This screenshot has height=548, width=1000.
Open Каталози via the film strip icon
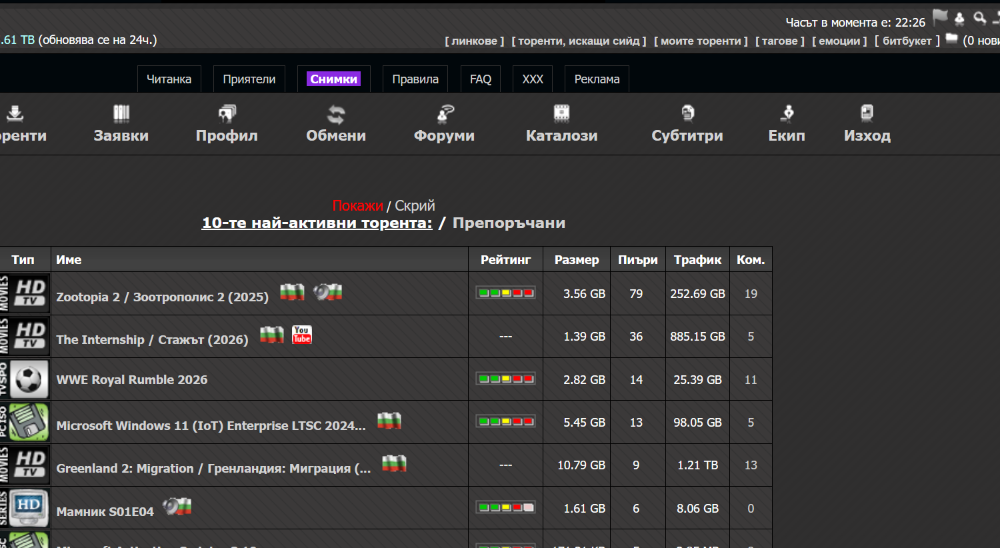[561, 114]
